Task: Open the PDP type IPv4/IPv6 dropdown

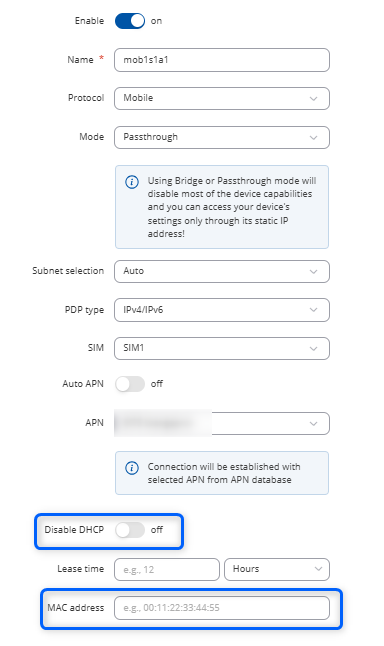Action: 222,310
